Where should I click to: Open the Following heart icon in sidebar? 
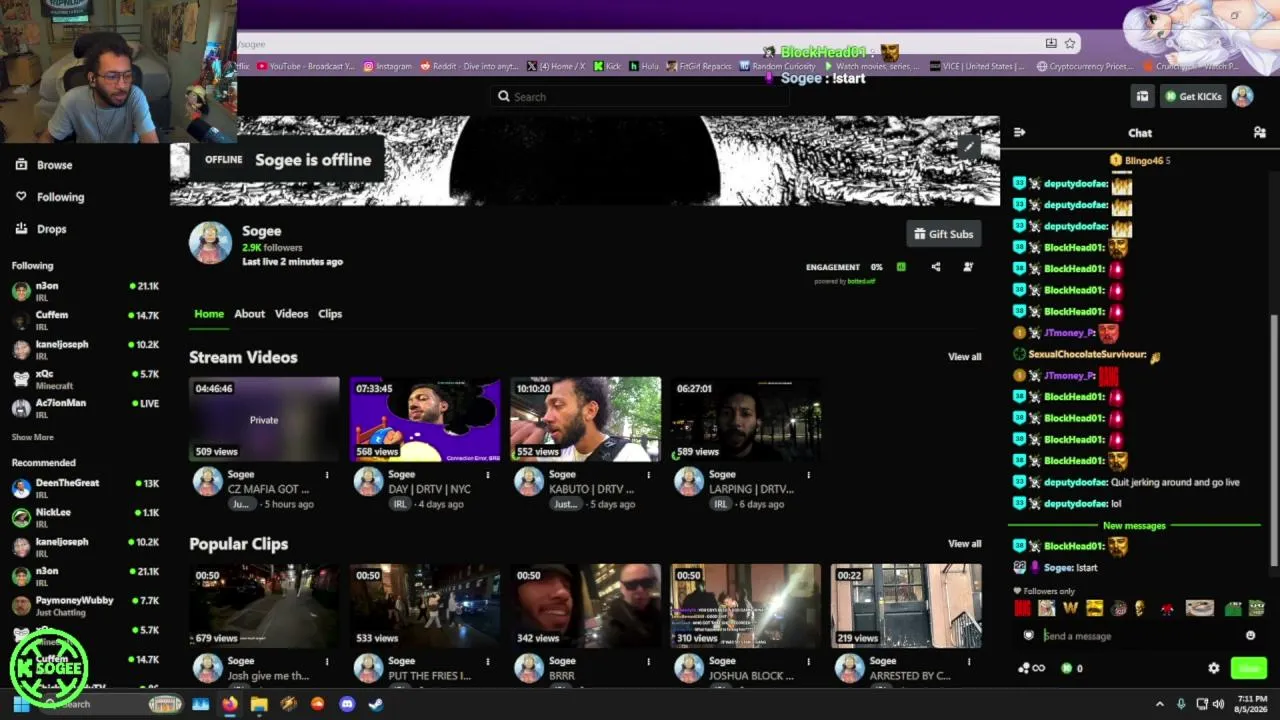point(21,197)
